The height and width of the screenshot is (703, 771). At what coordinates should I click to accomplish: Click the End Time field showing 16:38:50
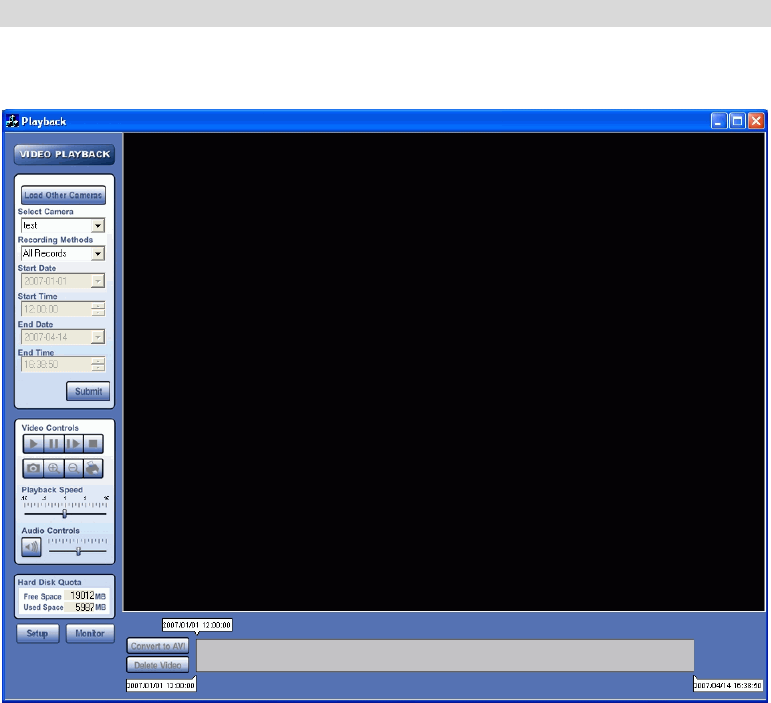(x=57, y=365)
